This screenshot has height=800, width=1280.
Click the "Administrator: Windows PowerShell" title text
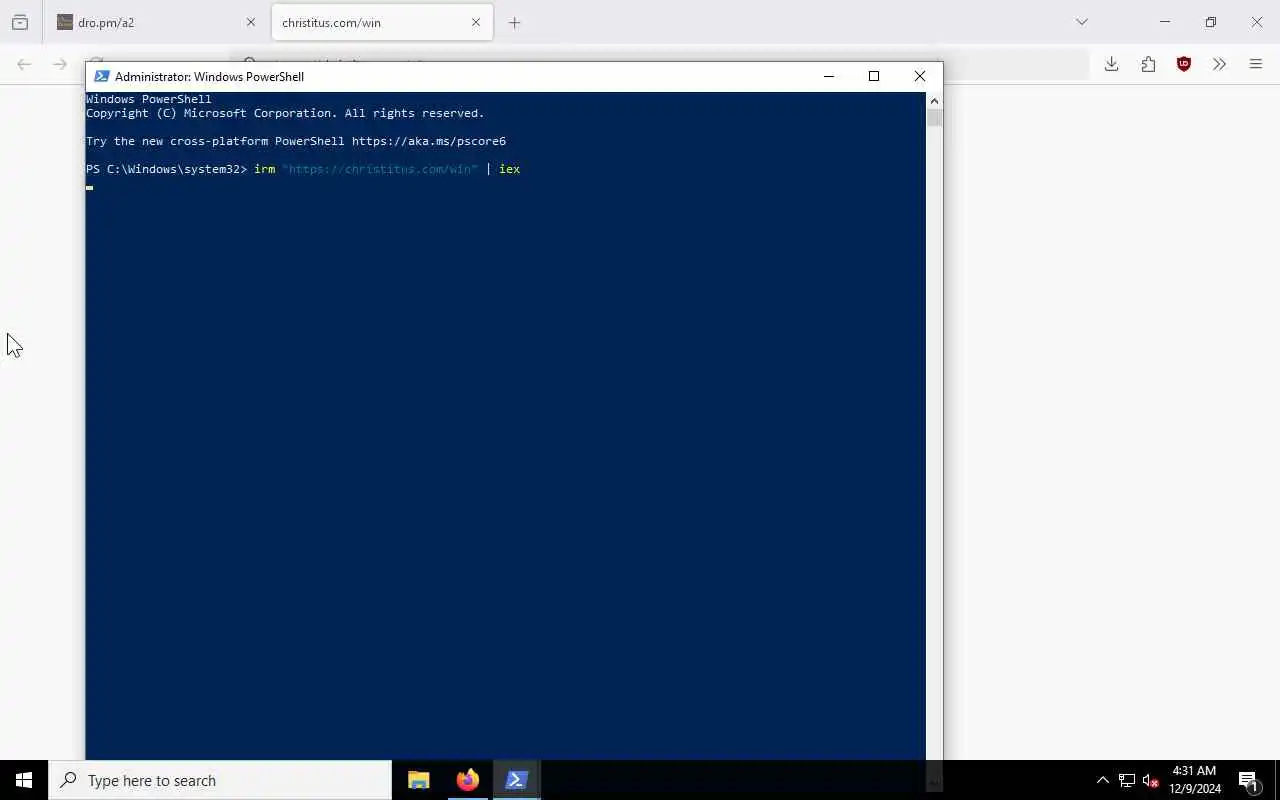[209, 77]
